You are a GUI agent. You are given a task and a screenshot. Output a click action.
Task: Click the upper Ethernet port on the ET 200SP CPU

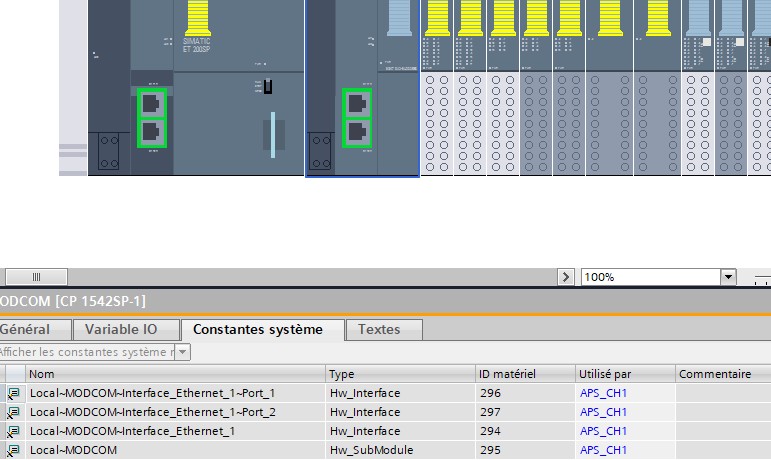coord(153,102)
